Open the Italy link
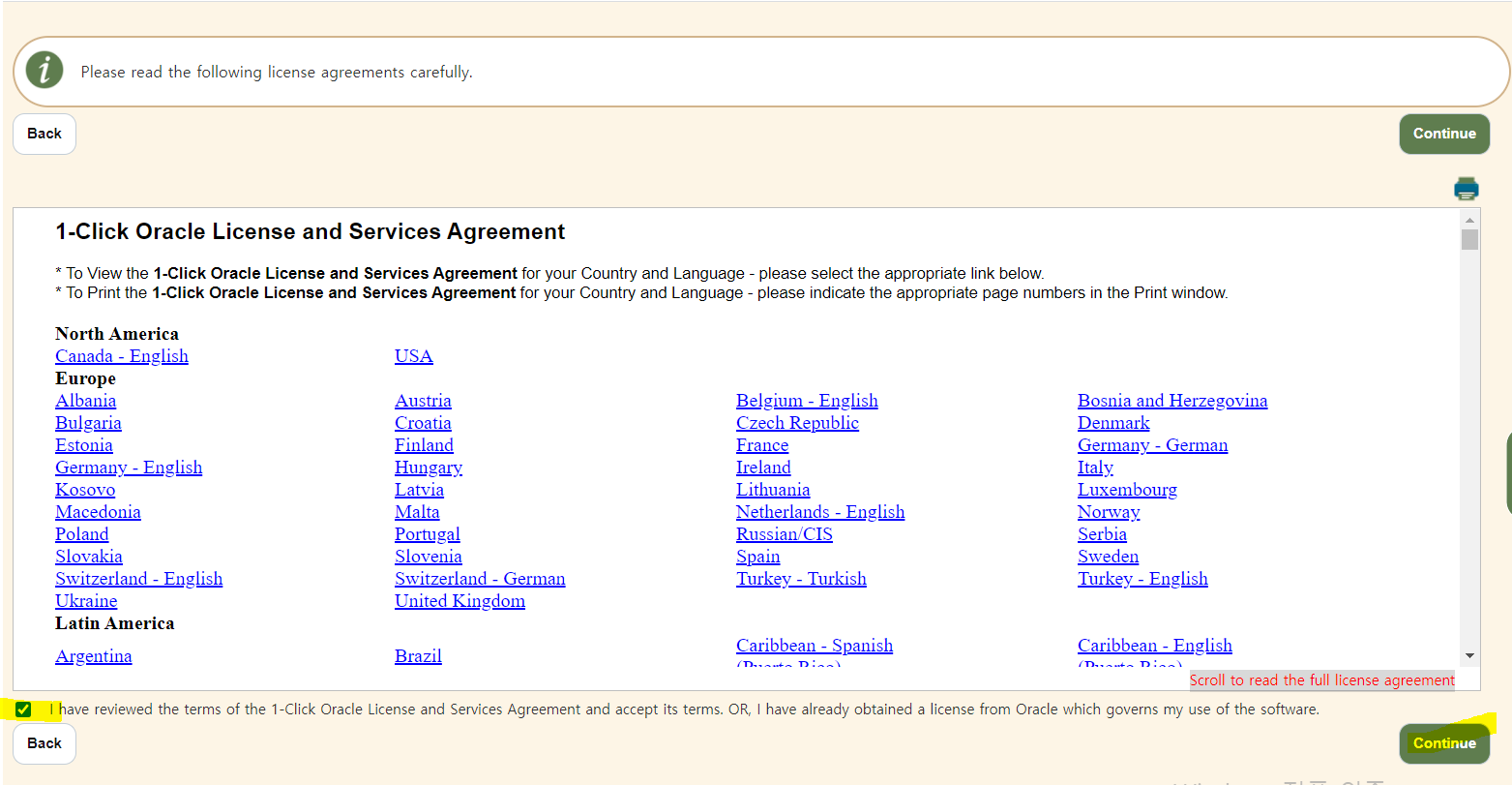Screen dimensions: 1512x785 1095,468
